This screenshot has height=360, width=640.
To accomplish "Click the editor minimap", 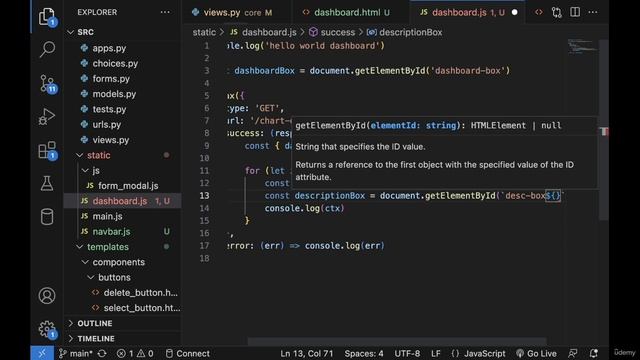I will coord(582,46).
